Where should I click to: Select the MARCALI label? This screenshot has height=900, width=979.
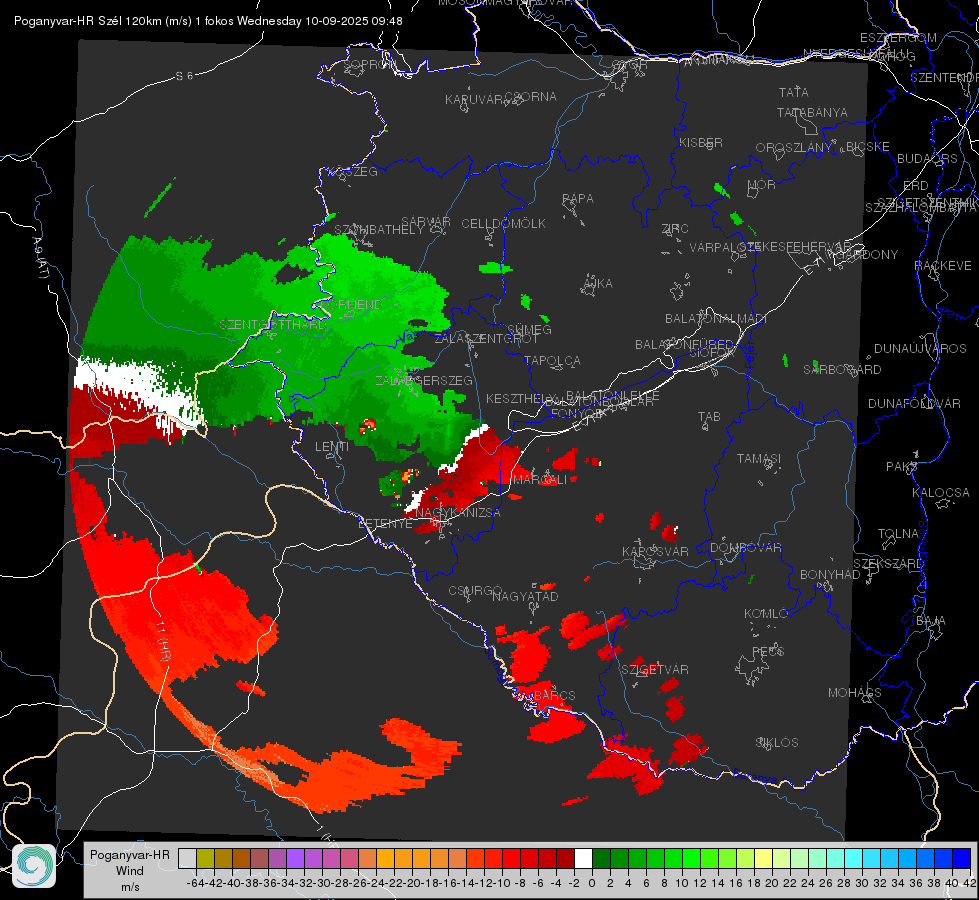[539, 480]
